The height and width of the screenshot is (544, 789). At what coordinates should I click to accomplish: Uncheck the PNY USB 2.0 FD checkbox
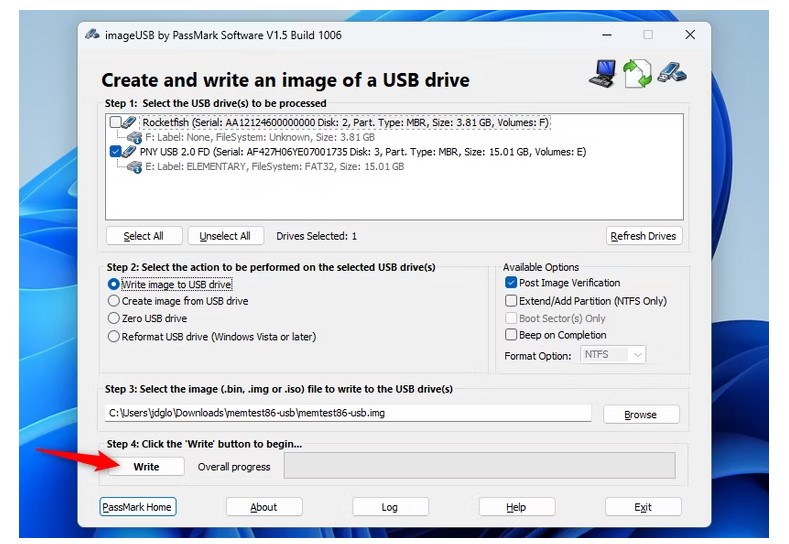115,151
